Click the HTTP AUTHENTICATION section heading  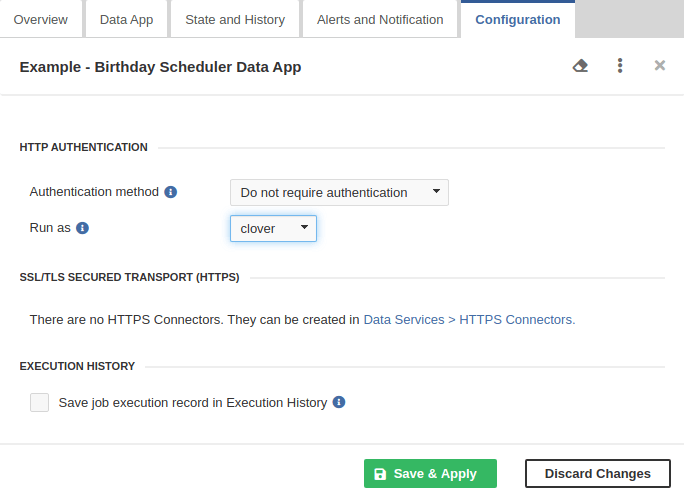(x=84, y=147)
